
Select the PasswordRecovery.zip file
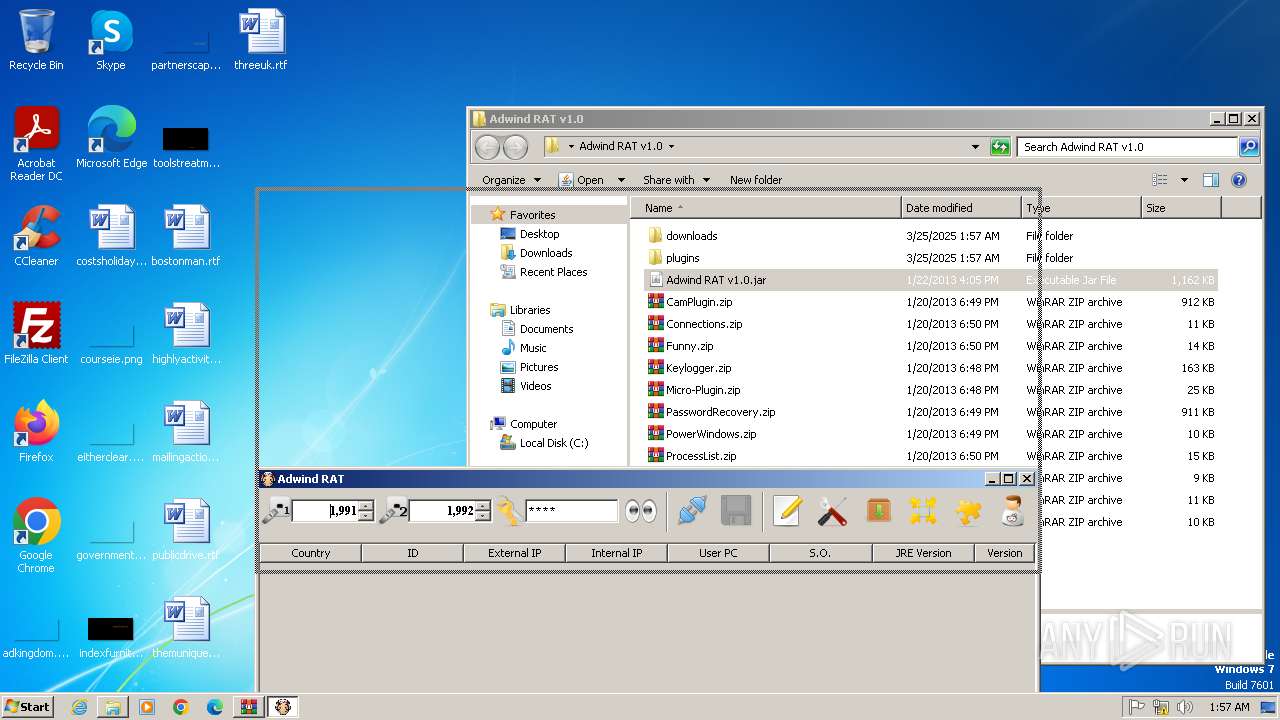(720, 412)
